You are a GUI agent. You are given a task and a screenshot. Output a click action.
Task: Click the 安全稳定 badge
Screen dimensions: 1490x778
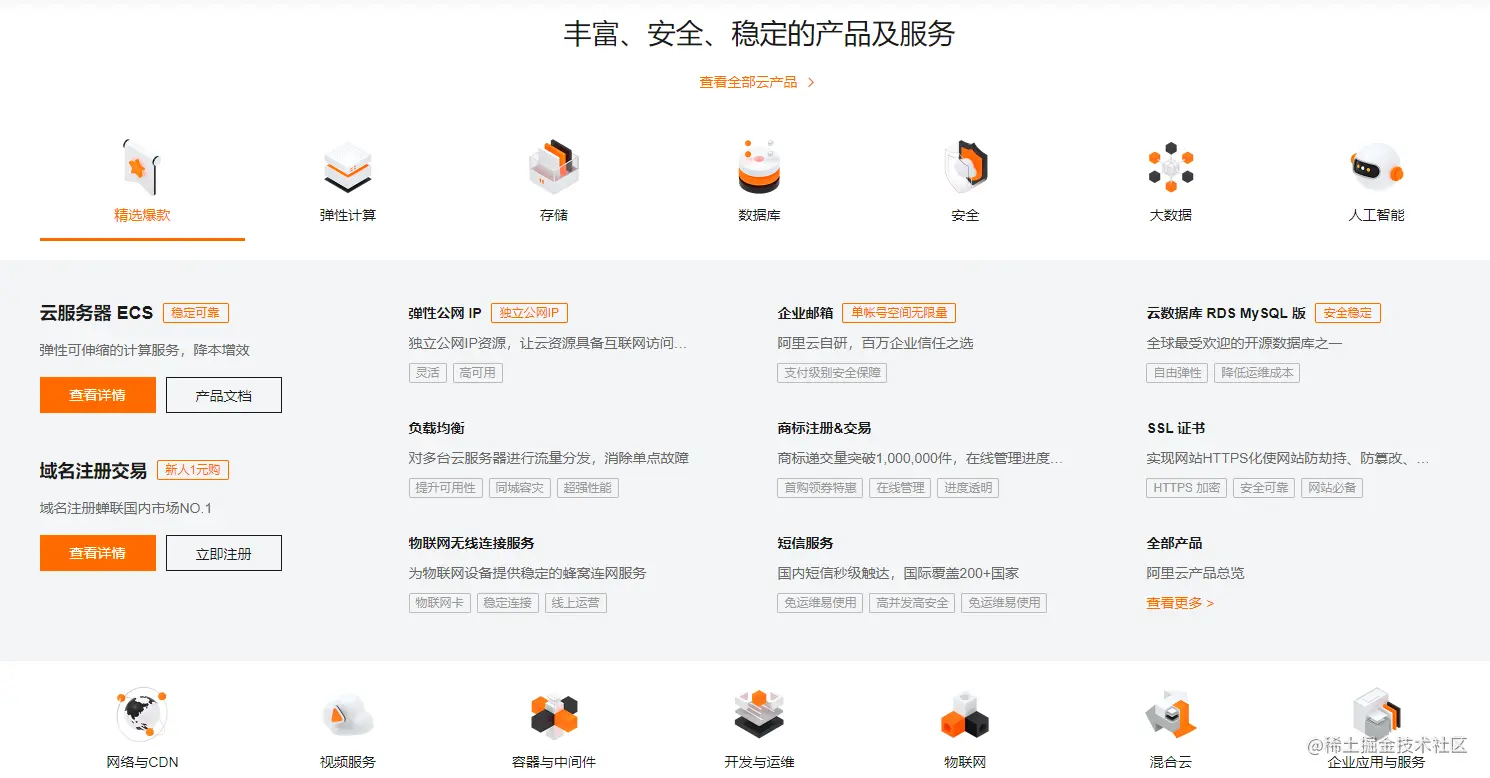pyautogui.click(x=1348, y=313)
